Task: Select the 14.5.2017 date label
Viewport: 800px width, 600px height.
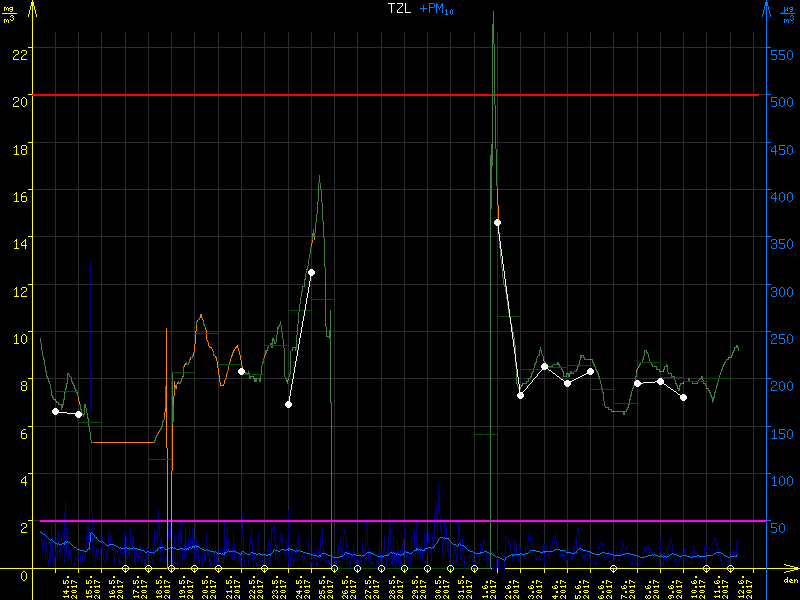Action: coord(69,585)
